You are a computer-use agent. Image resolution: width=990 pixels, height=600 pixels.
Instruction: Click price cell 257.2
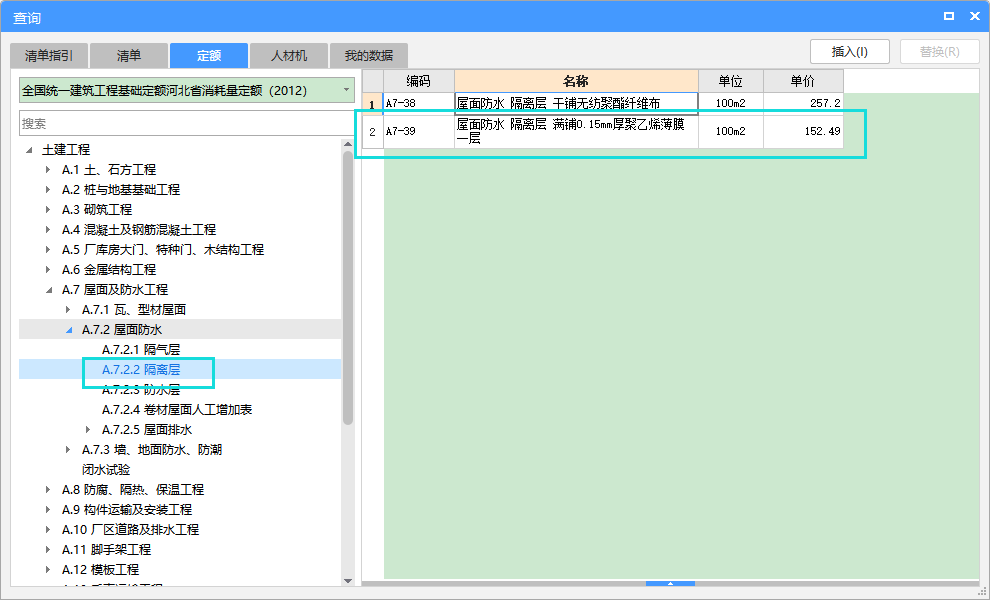[803, 104]
